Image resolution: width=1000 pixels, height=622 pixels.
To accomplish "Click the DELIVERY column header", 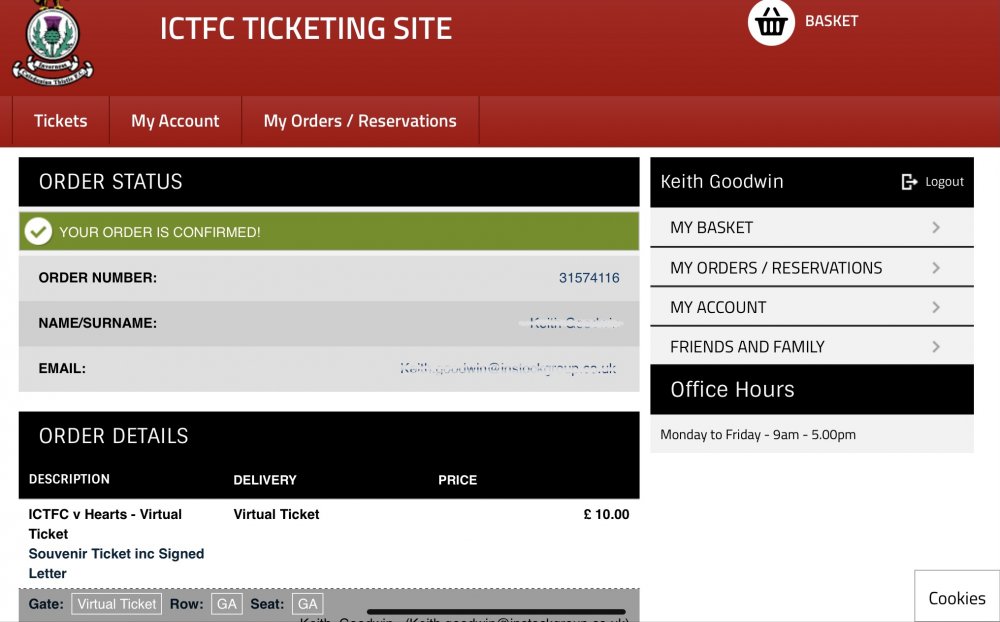I will point(265,480).
